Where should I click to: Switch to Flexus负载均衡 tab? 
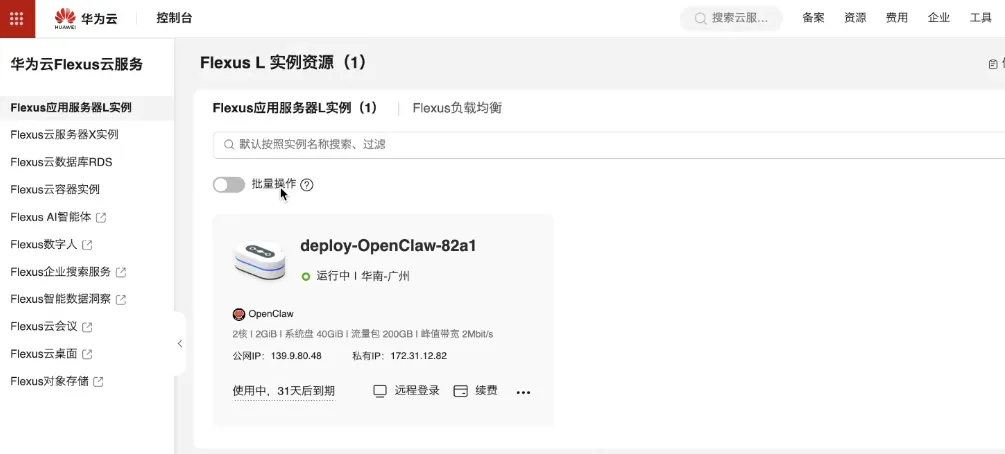click(x=457, y=108)
